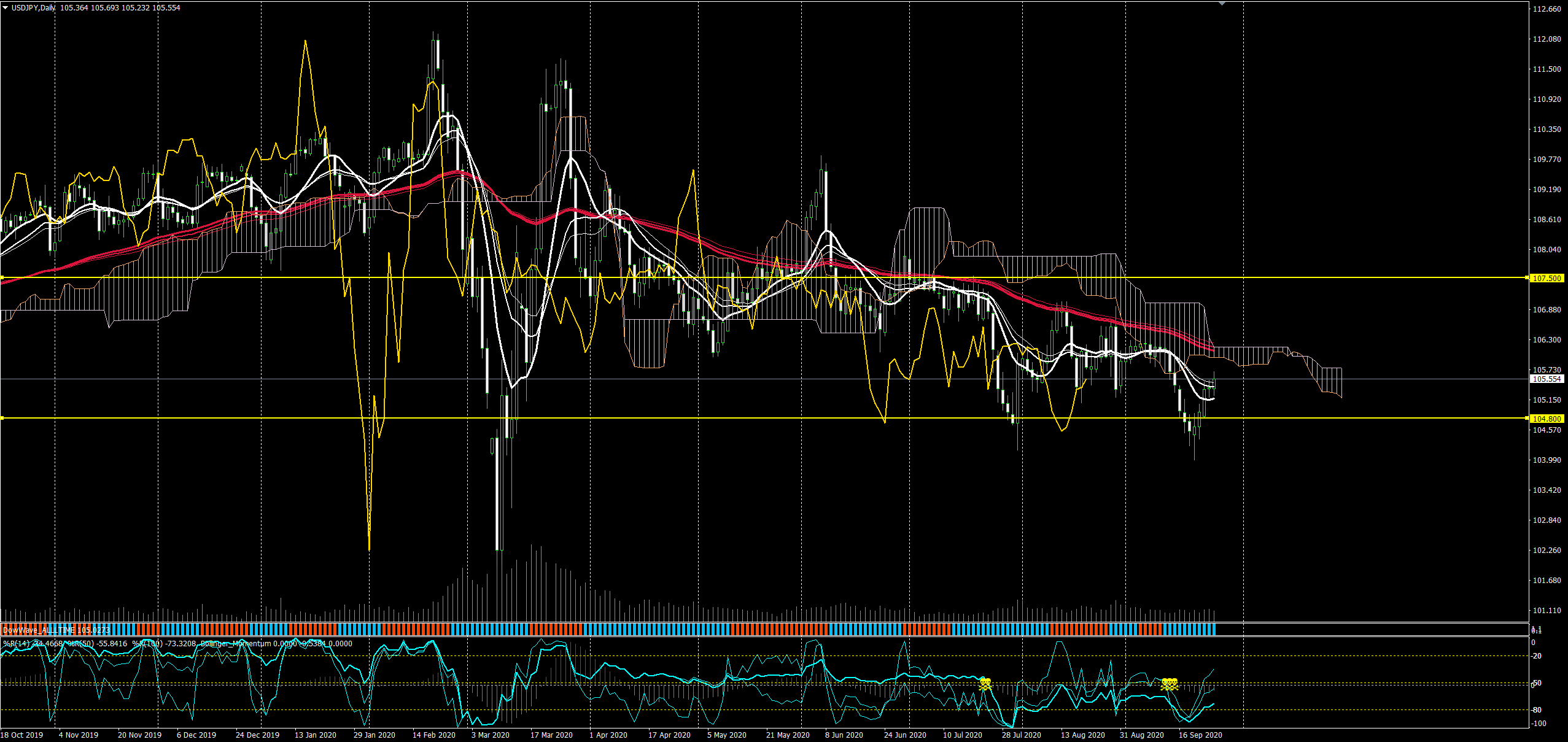
Task: Click the Bollinger_Momentum indicator label
Action: tap(235, 644)
